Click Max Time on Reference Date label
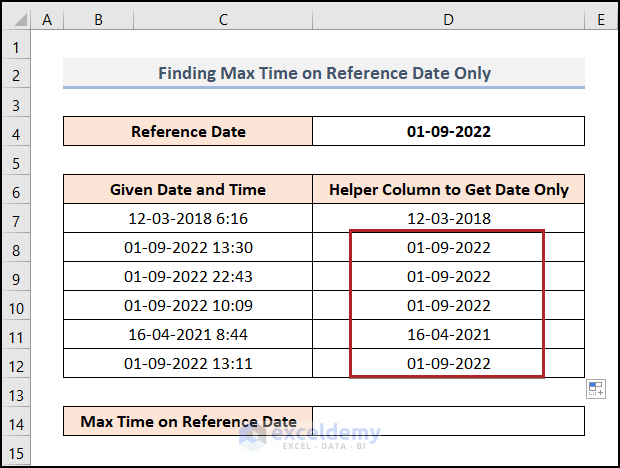This screenshot has width=620, height=468. (x=188, y=421)
